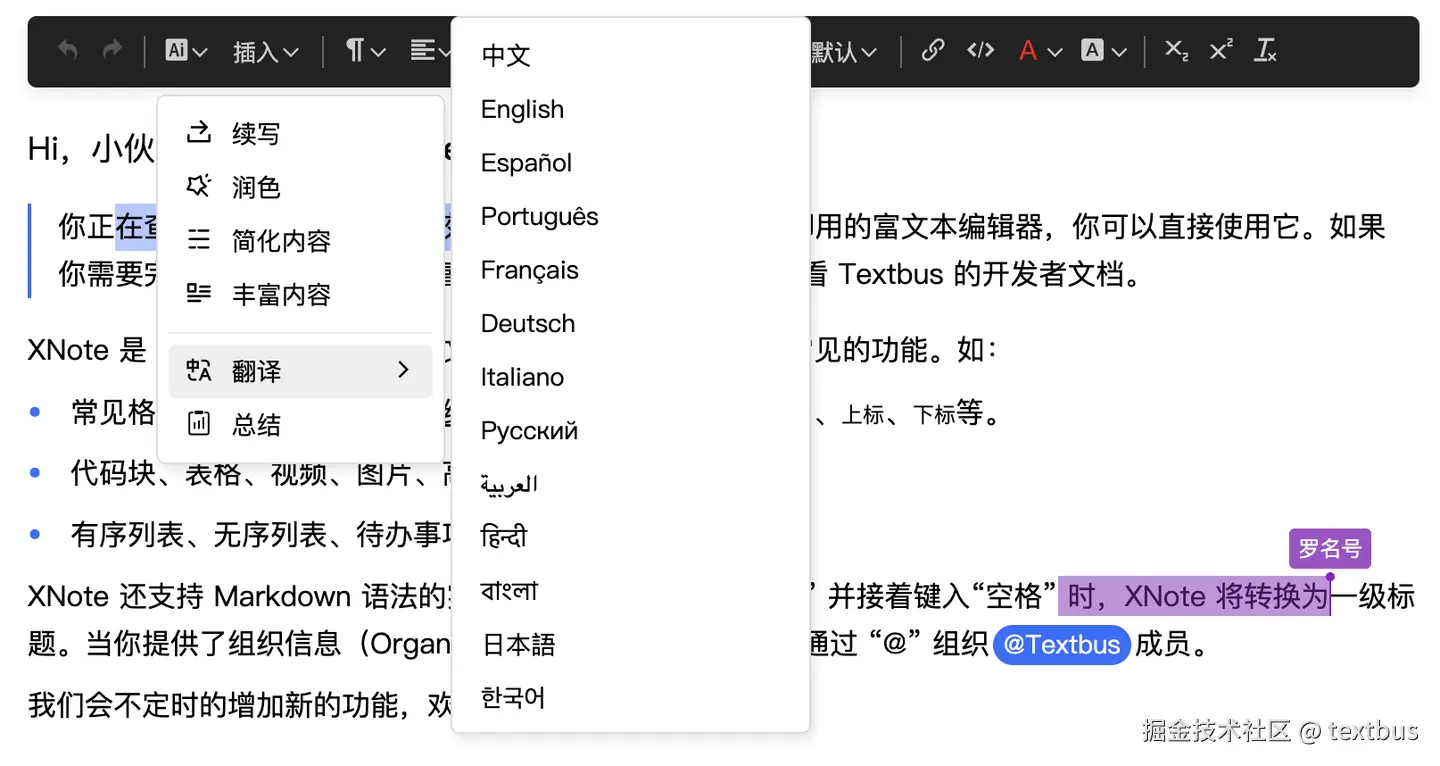Click the 润色 polish sparkle icon
Image resolution: width=1440 pixels, height=766 pixels.
[199, 186]
